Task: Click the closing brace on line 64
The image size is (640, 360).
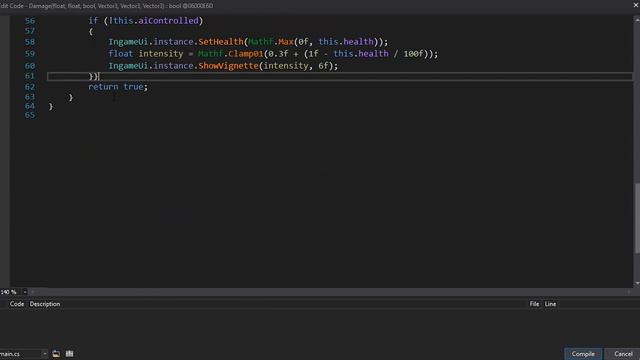Action: [x=51, y=107]
